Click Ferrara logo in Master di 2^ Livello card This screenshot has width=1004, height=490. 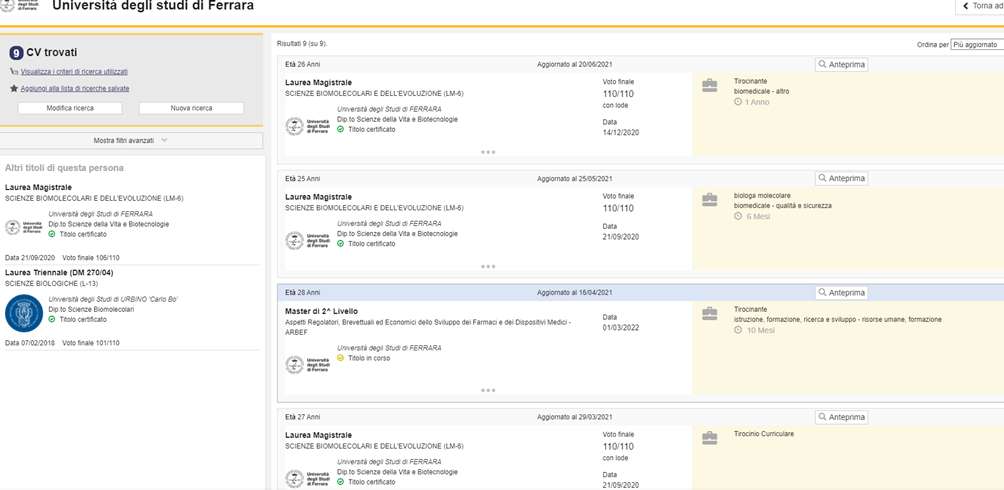tap(307, 364)
